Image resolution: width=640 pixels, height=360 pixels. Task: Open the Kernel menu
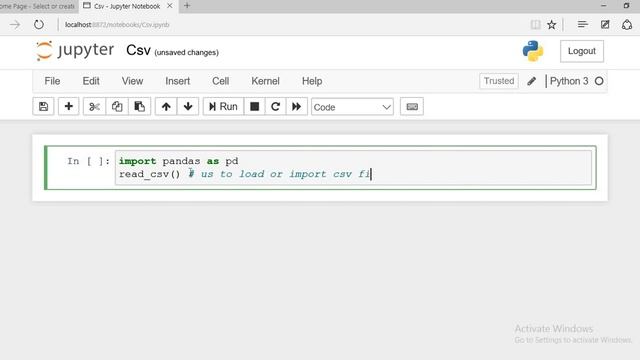click(x=265, y=81)
